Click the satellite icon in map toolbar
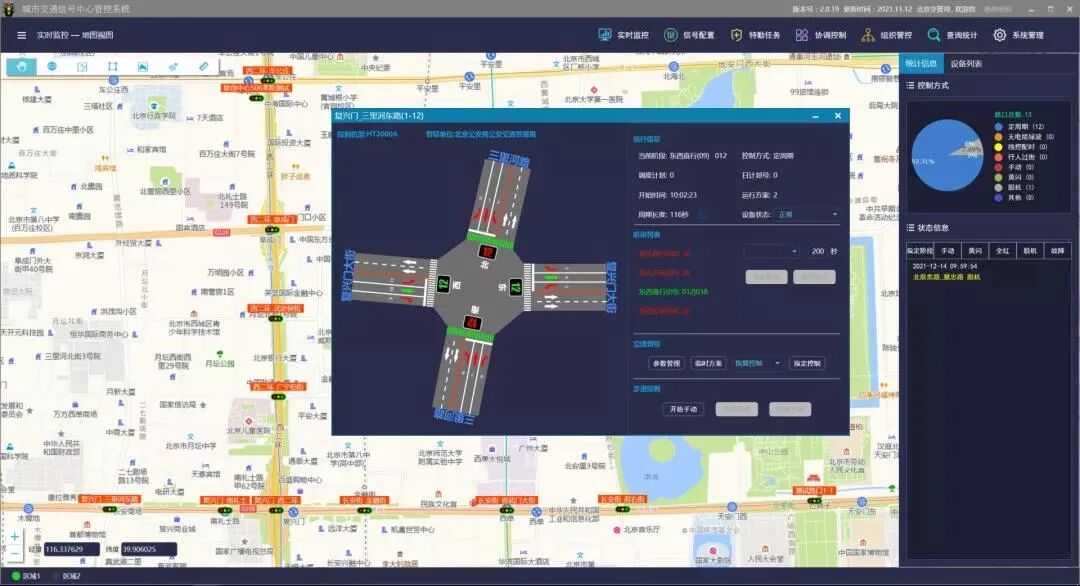This screenshot has height=586, width=1080. tap(173, 67)
